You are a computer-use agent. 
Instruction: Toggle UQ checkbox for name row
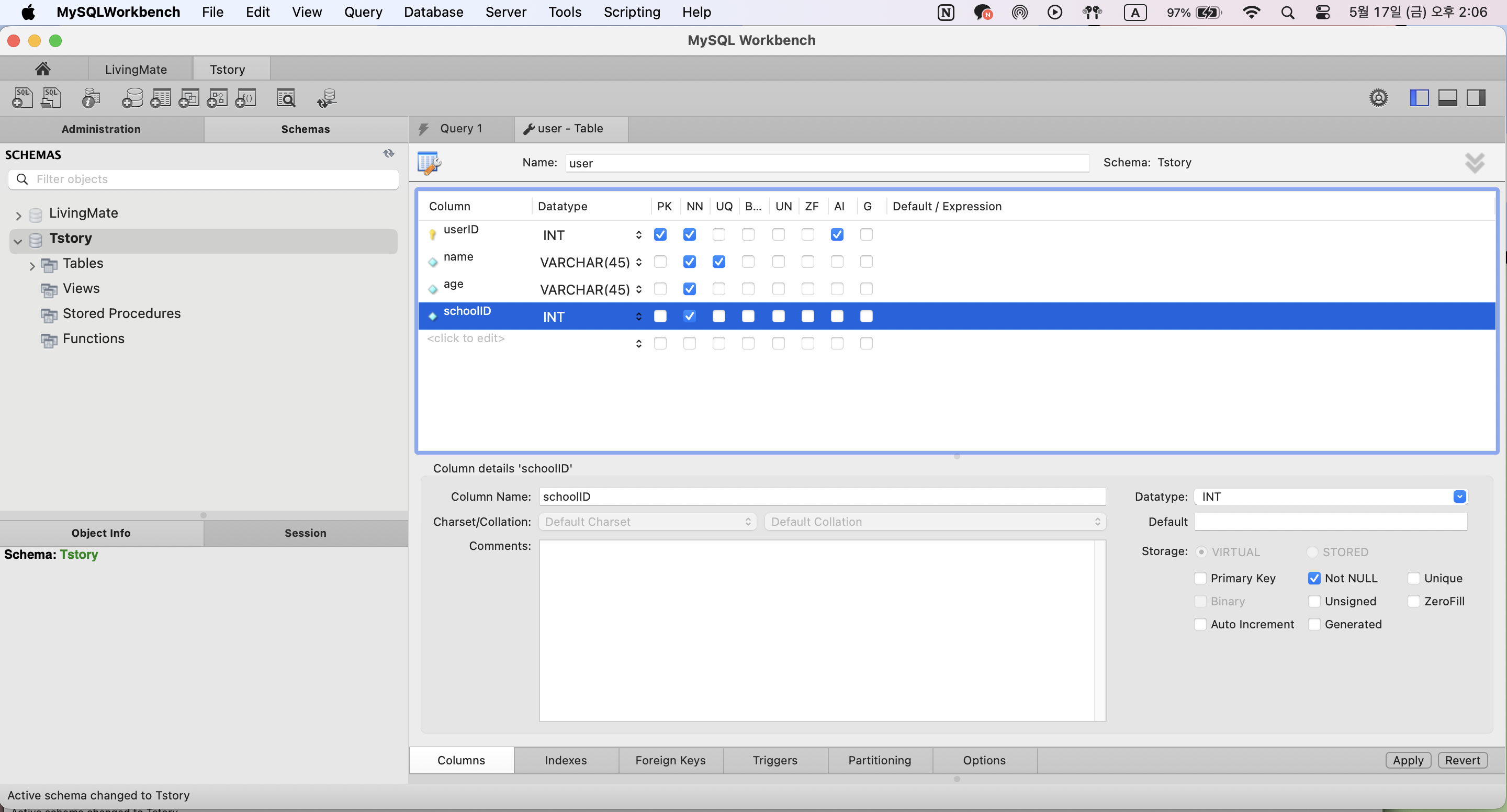[719, 262]
